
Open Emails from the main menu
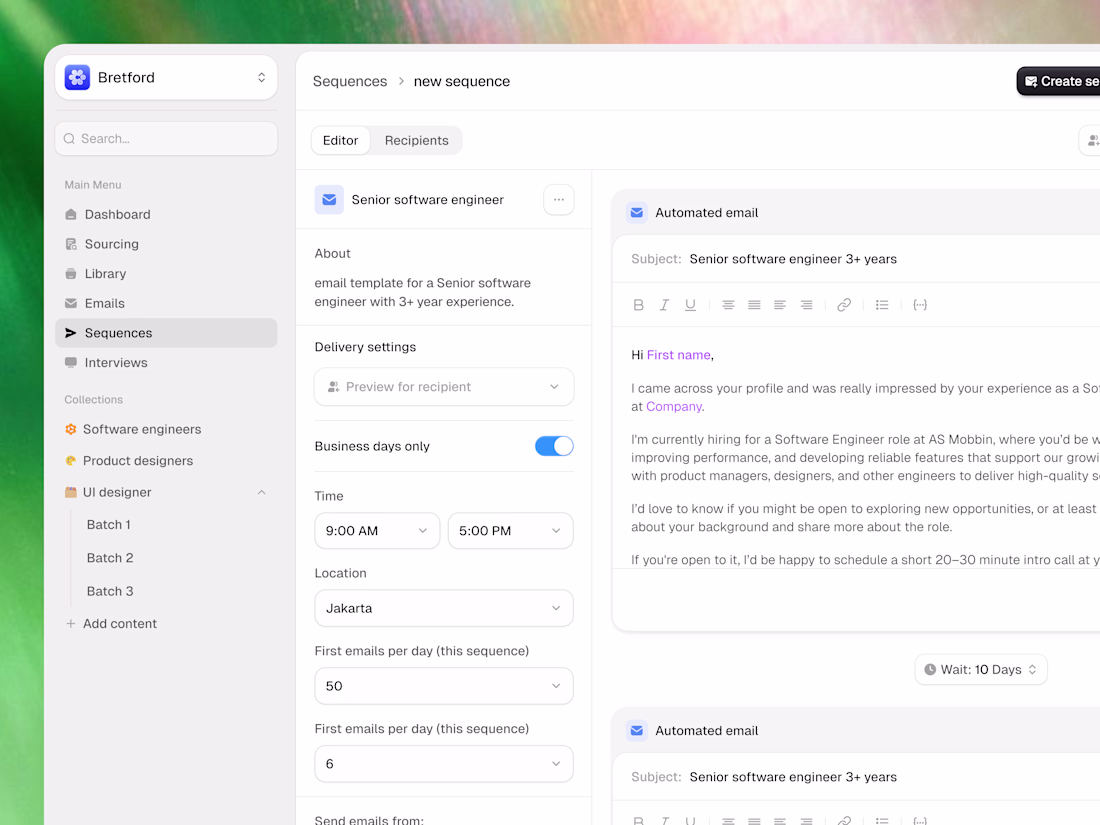click(x=166, y=303)
